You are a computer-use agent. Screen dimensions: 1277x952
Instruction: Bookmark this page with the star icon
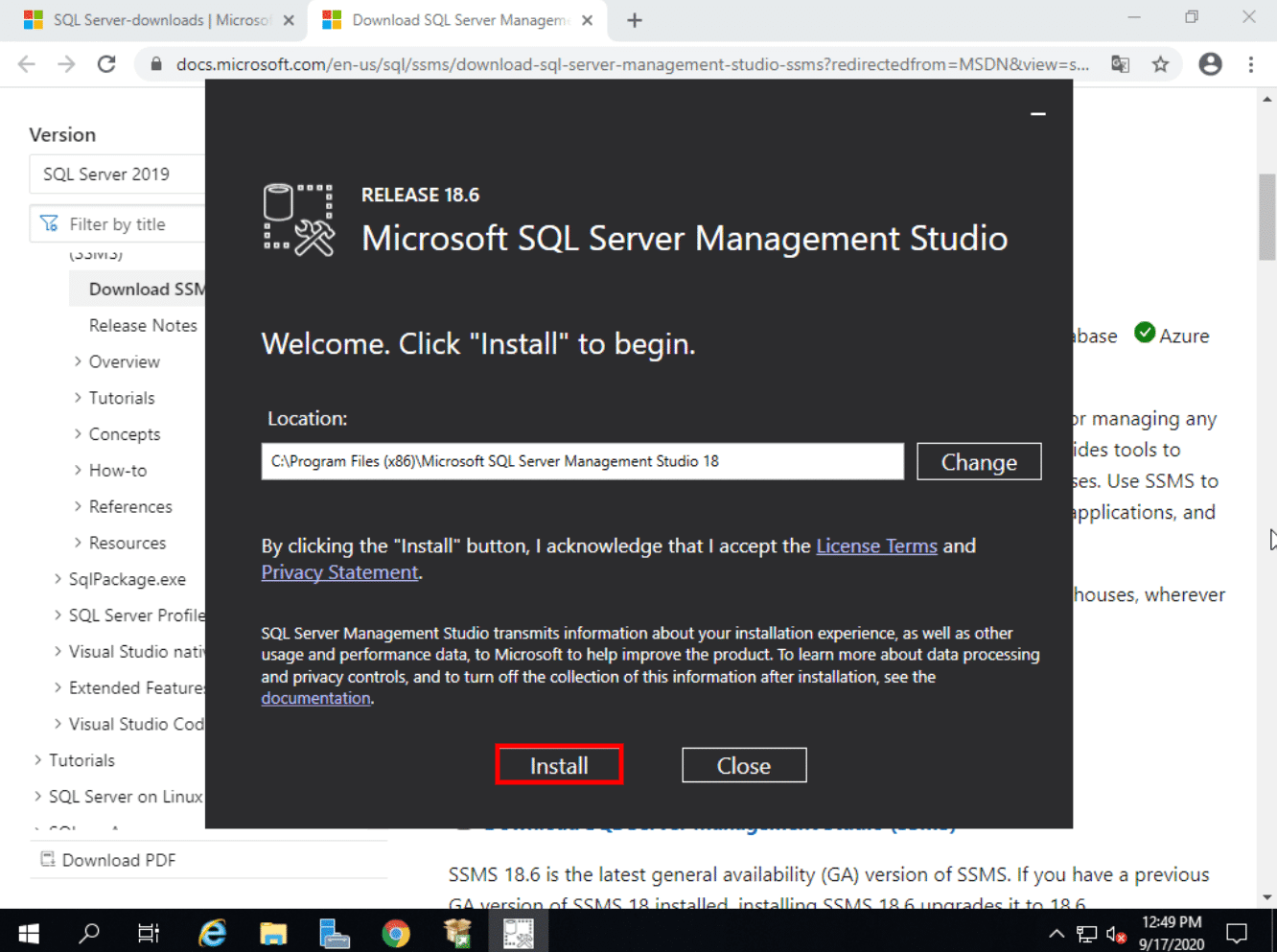point(1160,64)
